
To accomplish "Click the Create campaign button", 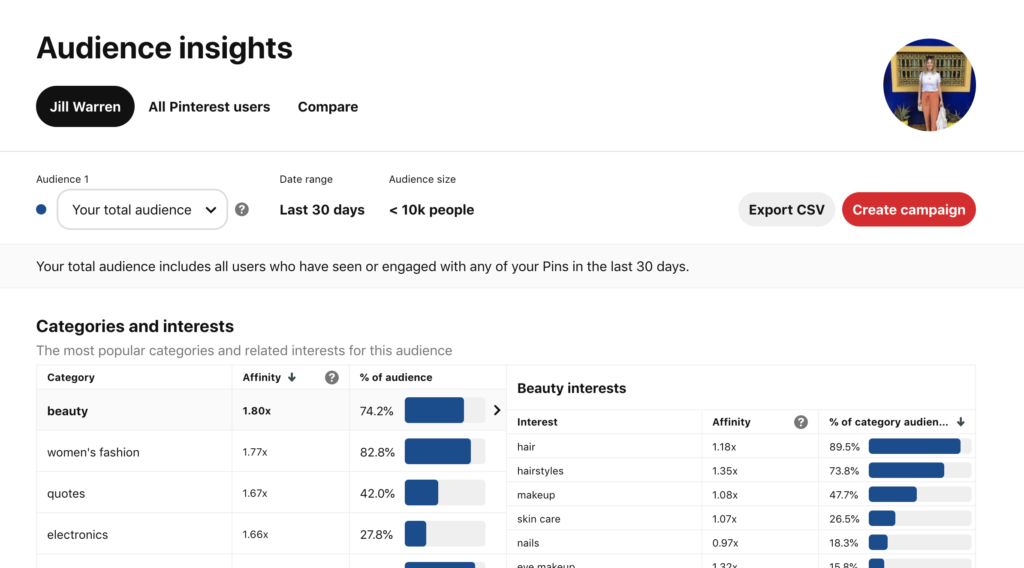I will pos(908,210).
